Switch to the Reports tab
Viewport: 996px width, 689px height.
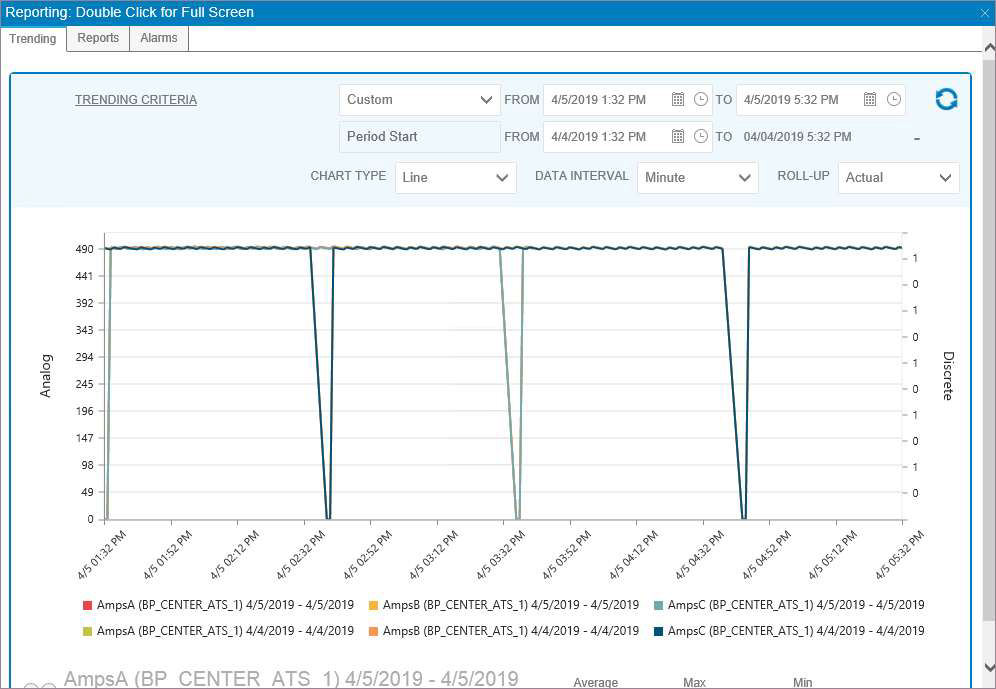[98, 38]
